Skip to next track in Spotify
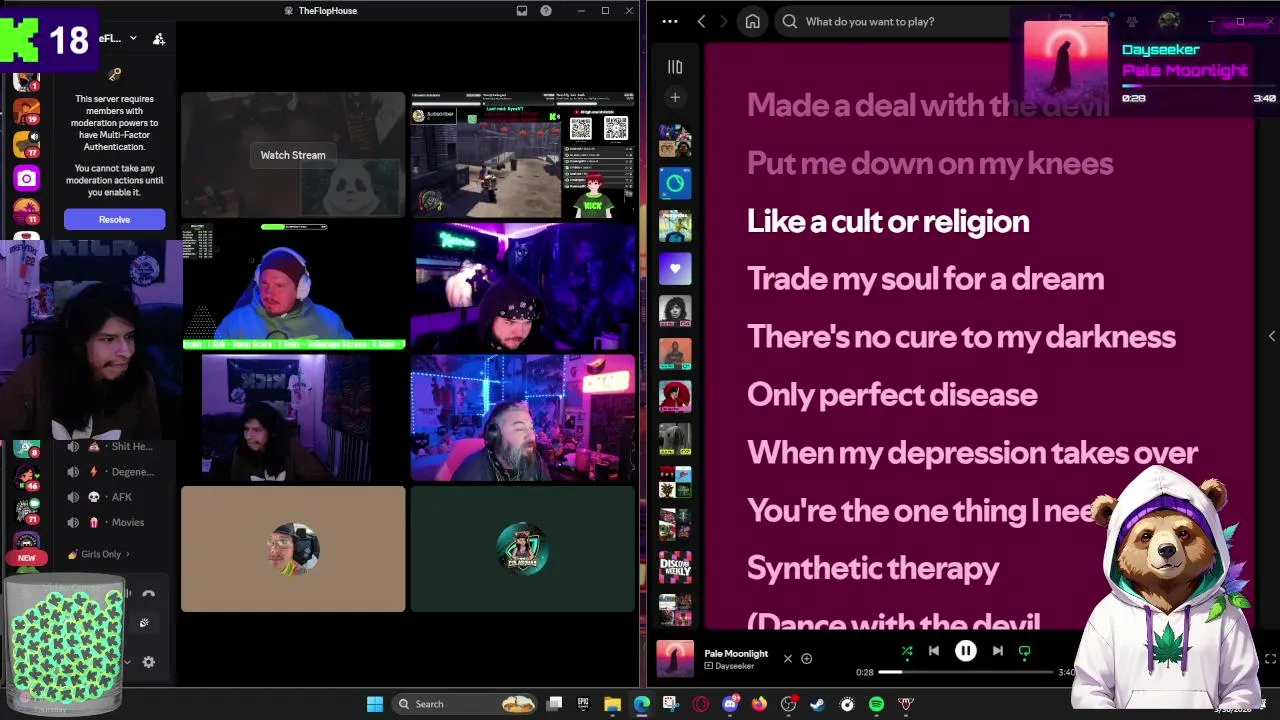Image resolution: width=1280 pixels, height=720 pixels. click(x=997, y=651)
